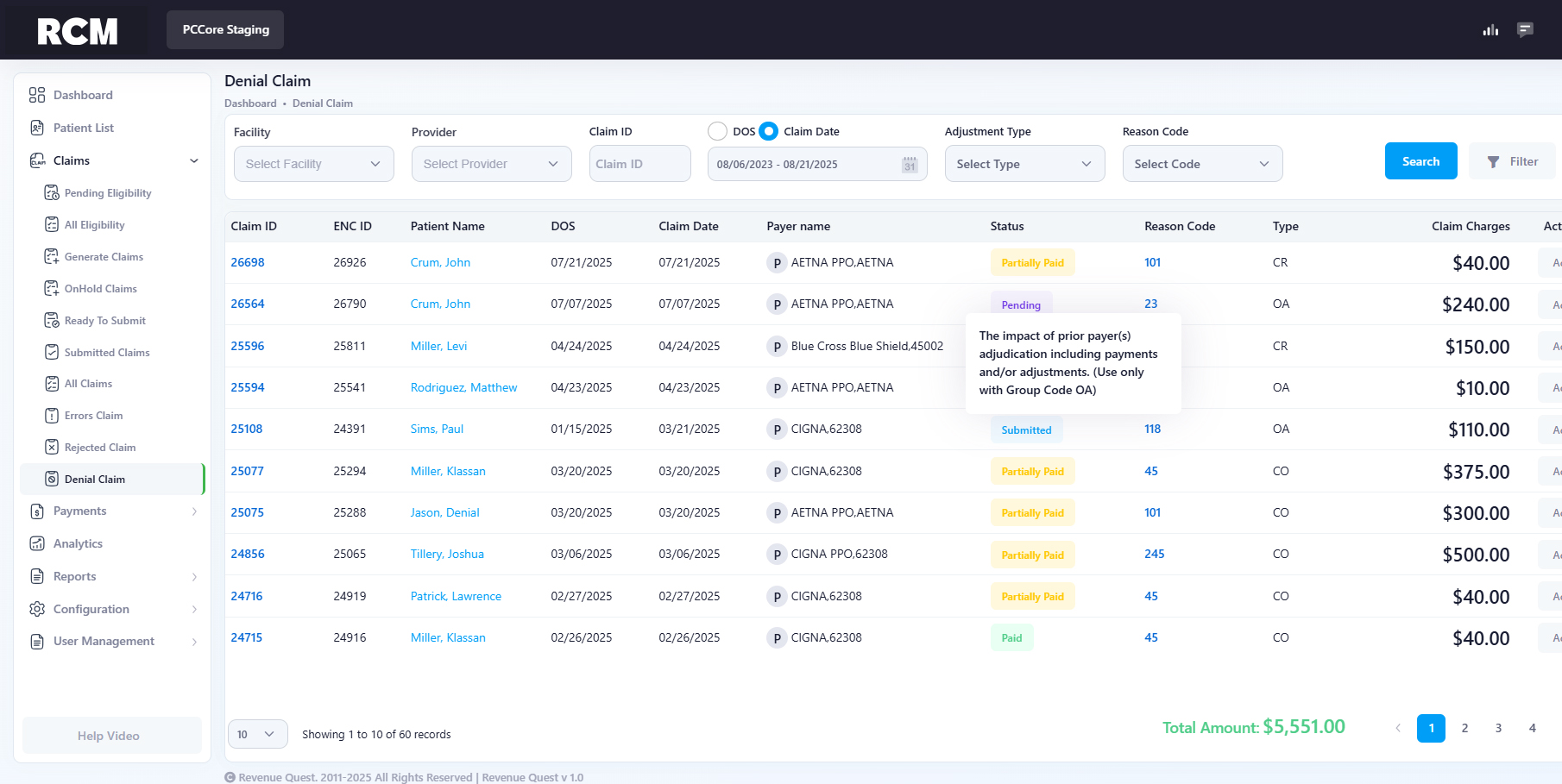Screen dimensions: 1562x784
Task: Go to page 2 of results
Action: coord(1464,728)
